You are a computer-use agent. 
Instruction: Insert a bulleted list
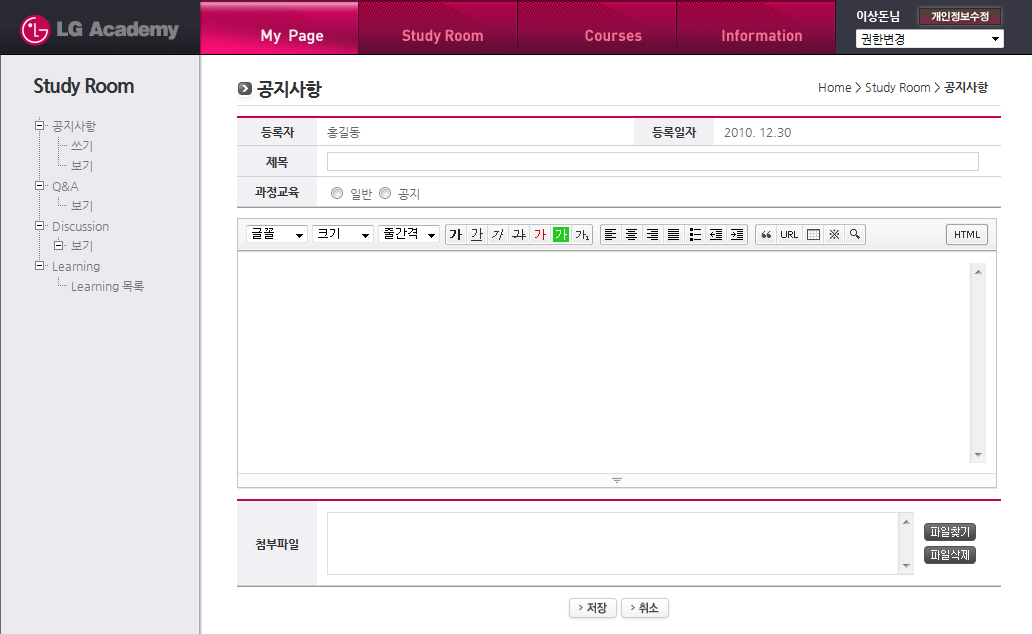click(x=695, y=234)
